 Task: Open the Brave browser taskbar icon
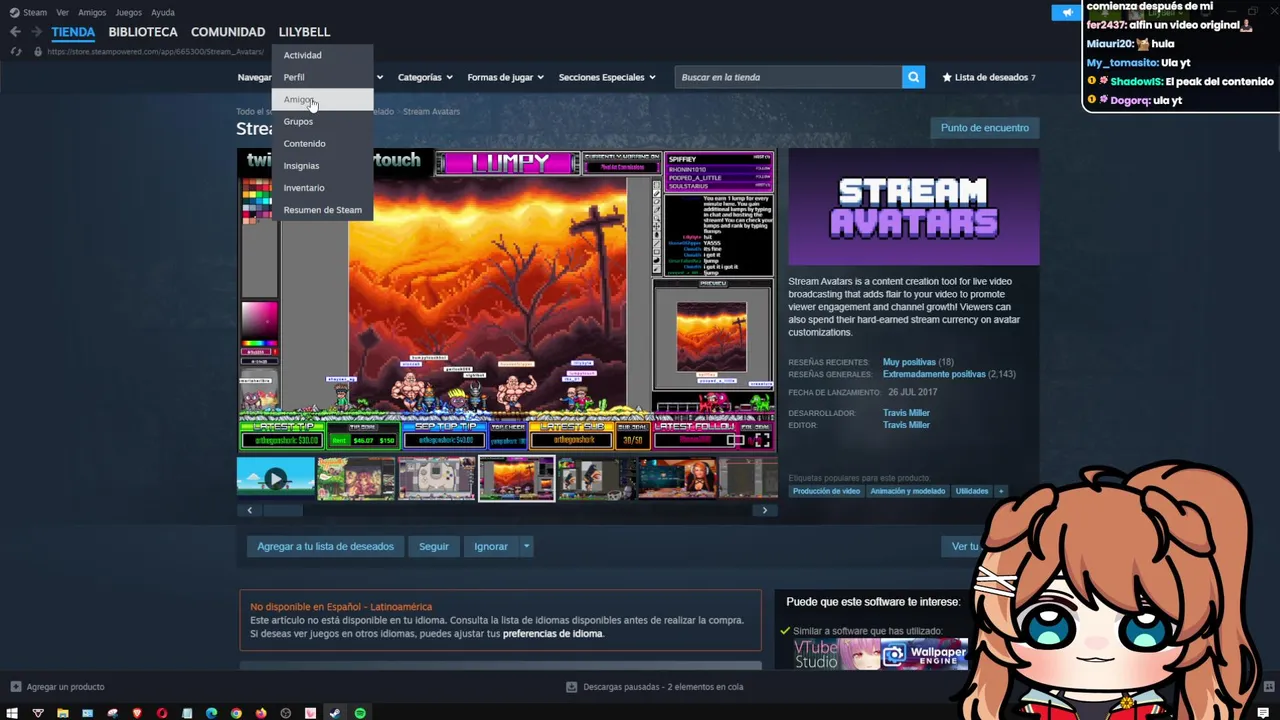coord(137,713)
